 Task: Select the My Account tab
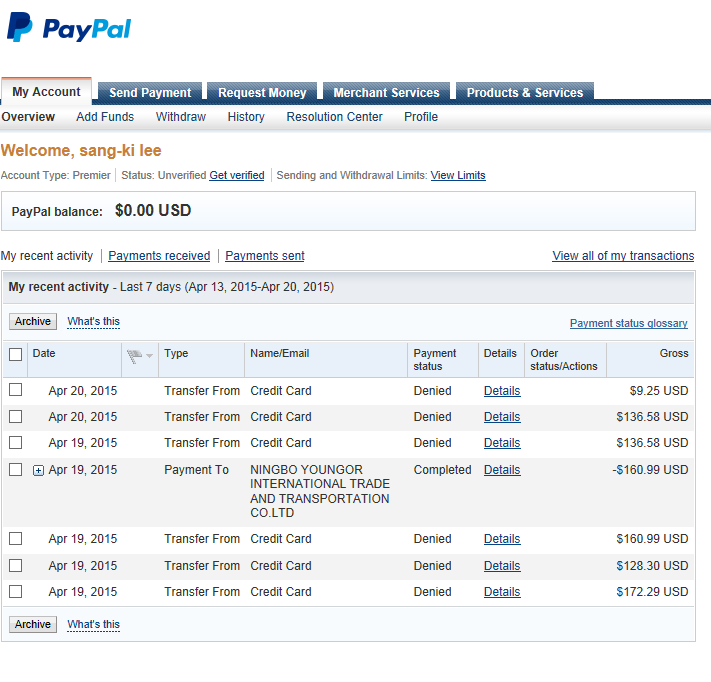click(46, 92)
